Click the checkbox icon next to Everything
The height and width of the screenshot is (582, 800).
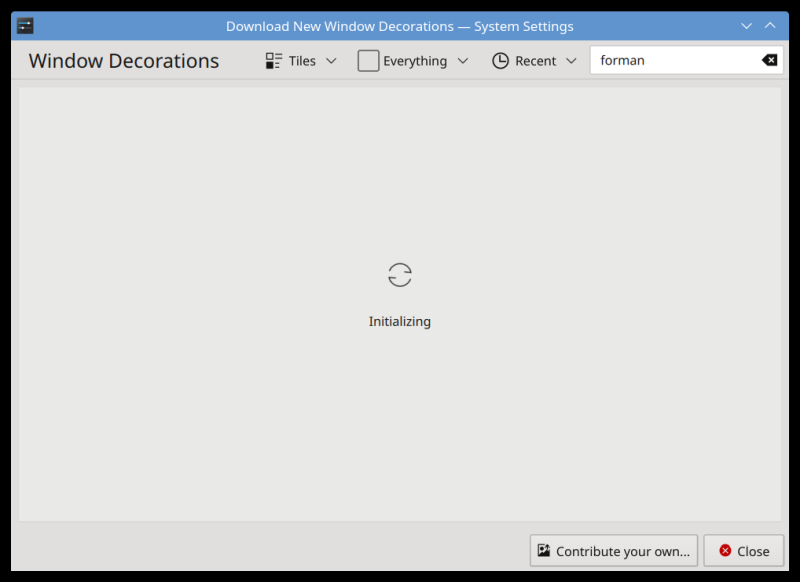click(367, 60)
